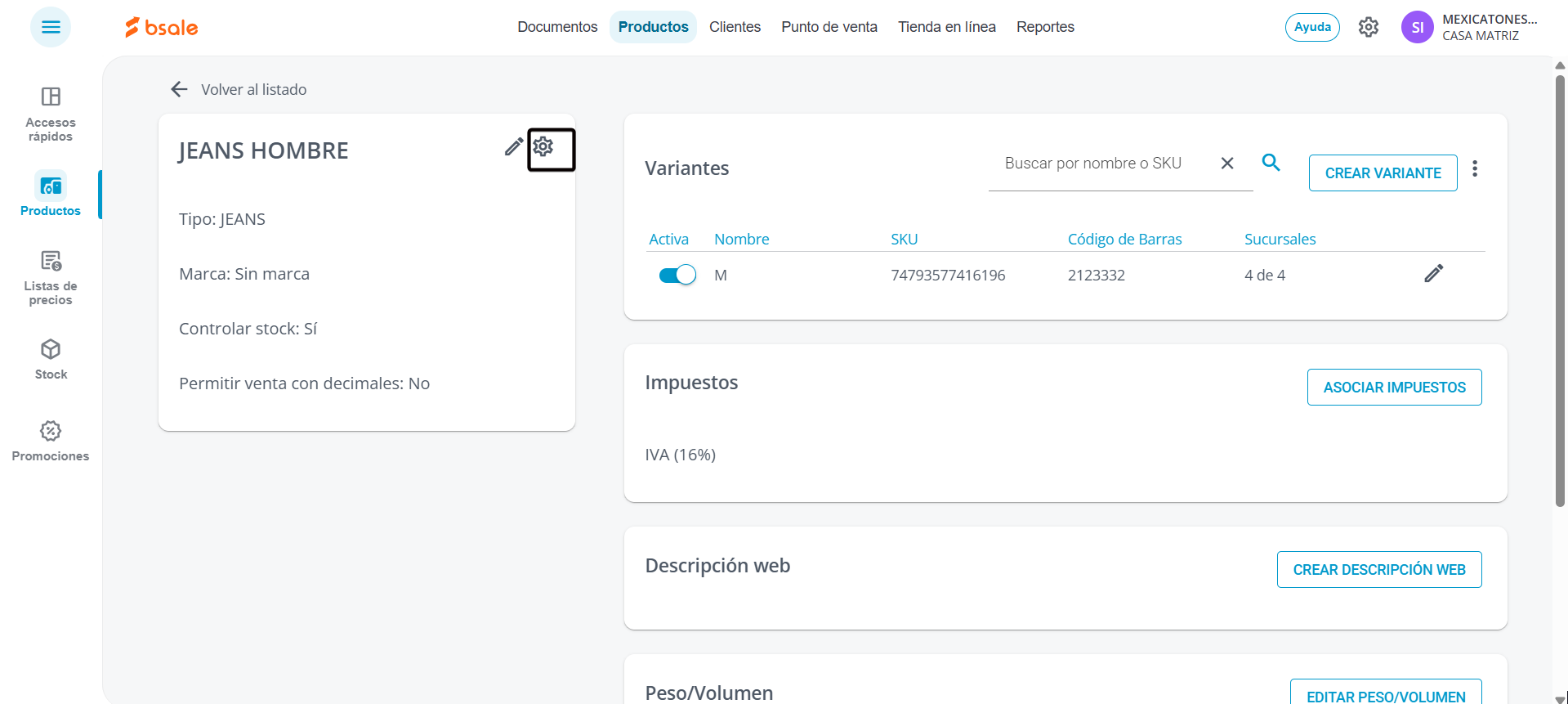Go back using the arrow icon

179,89
